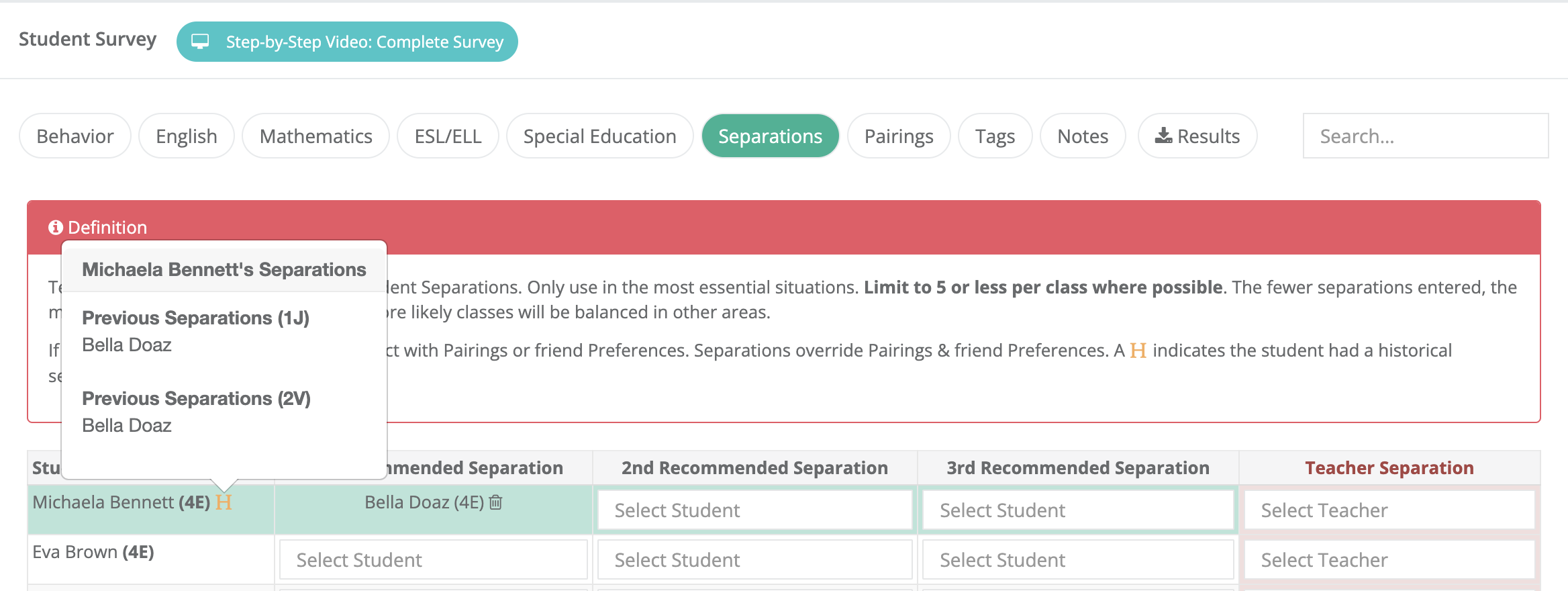The image size is (1568, 591).
Task: Click the Student Survey page title
Action: pyautogui.click(x=88, y=40)
